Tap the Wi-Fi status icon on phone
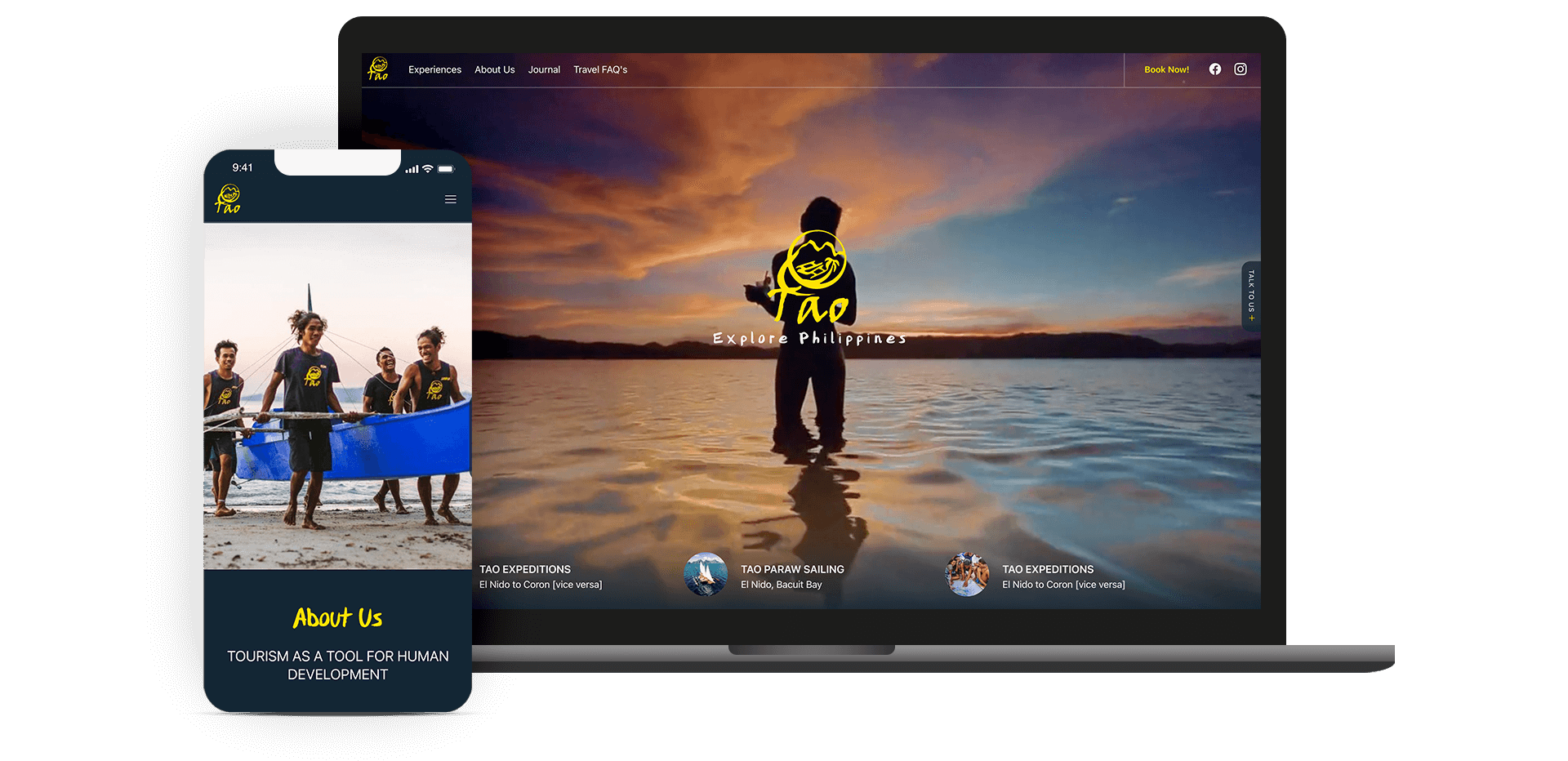This screenshot has width=1568, height=761. [x=428, y=169]
